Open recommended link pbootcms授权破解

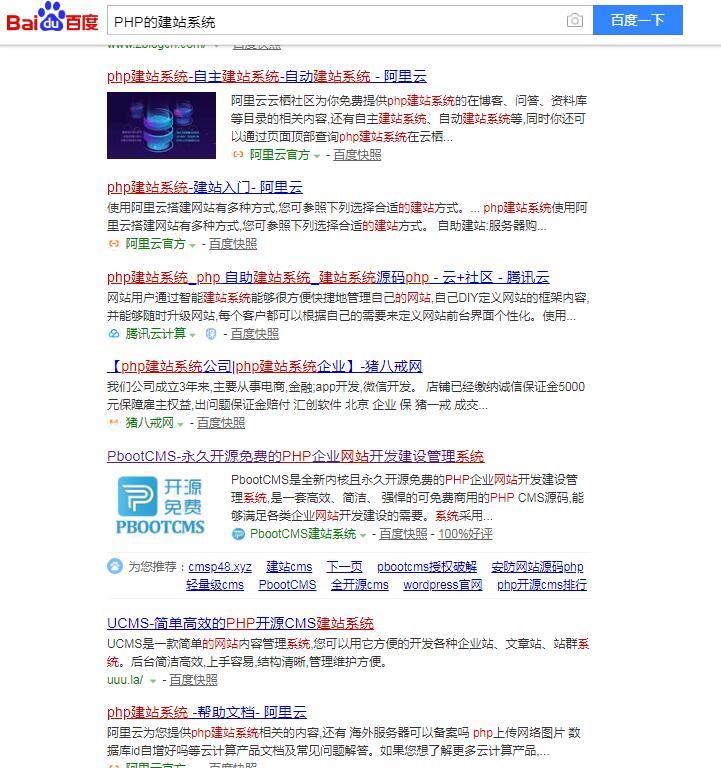click(x=427, y=567)
